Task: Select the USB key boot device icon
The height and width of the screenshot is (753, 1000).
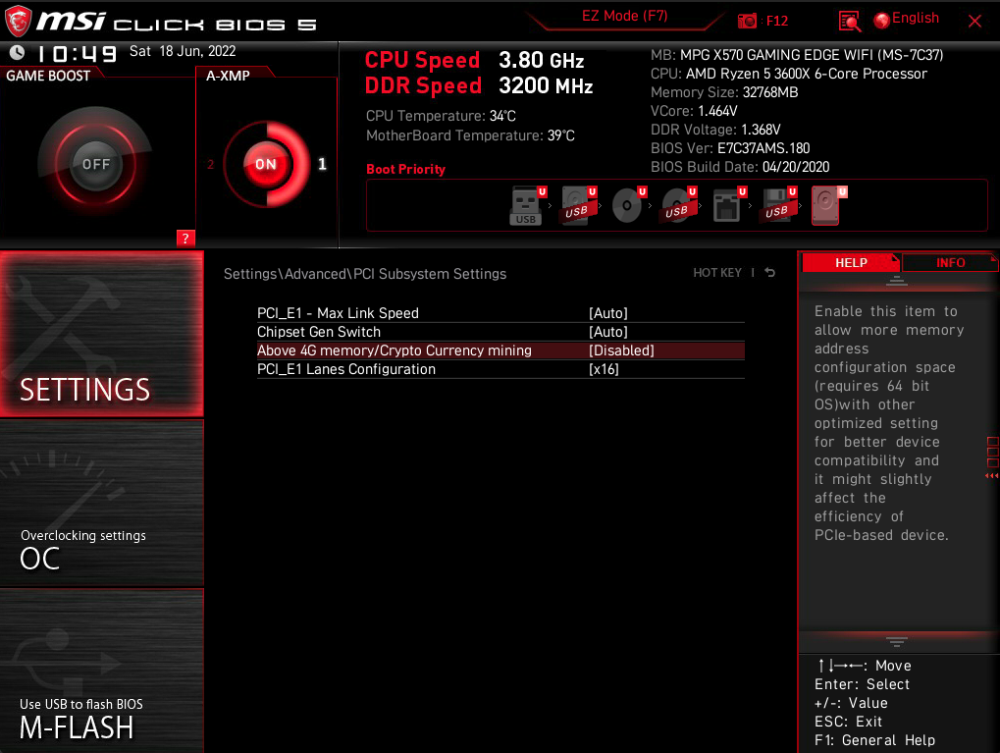Action: pos(526,205)
